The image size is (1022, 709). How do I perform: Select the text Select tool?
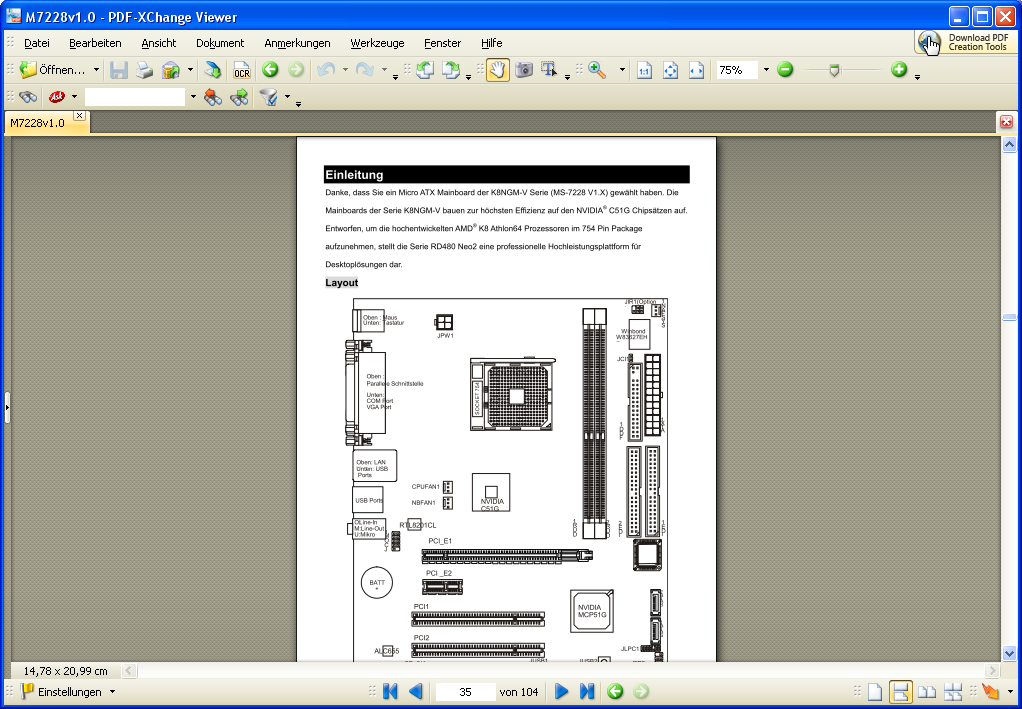click(550, 70)
